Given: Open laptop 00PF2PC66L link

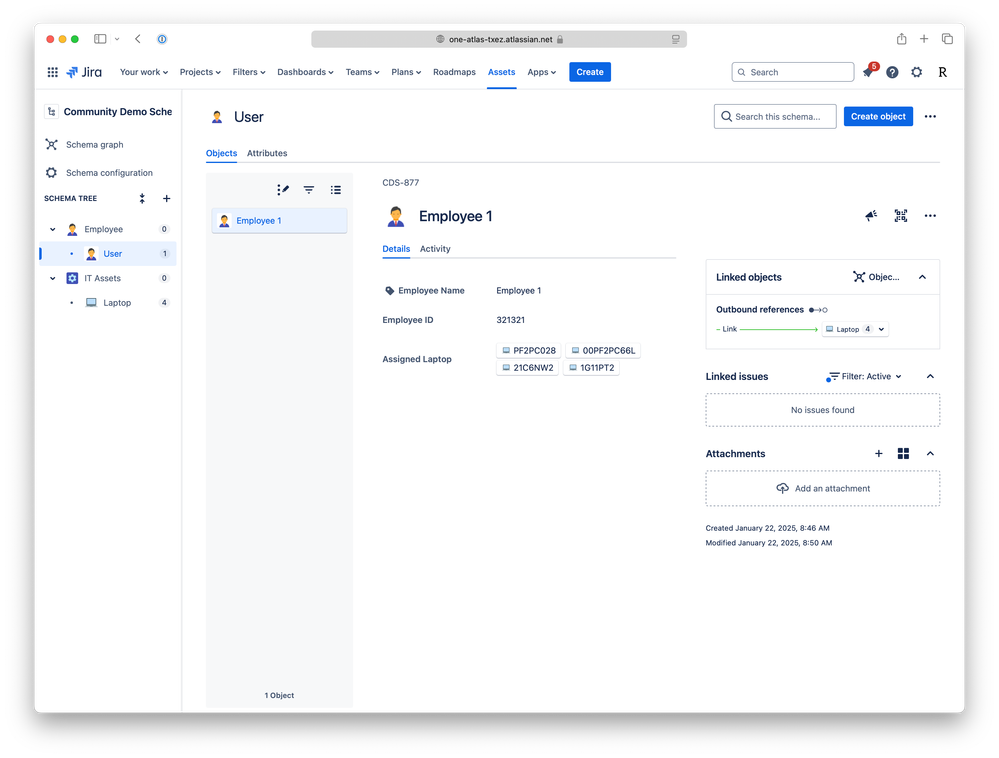Looking at the screenshot, I should click(603, 350).
